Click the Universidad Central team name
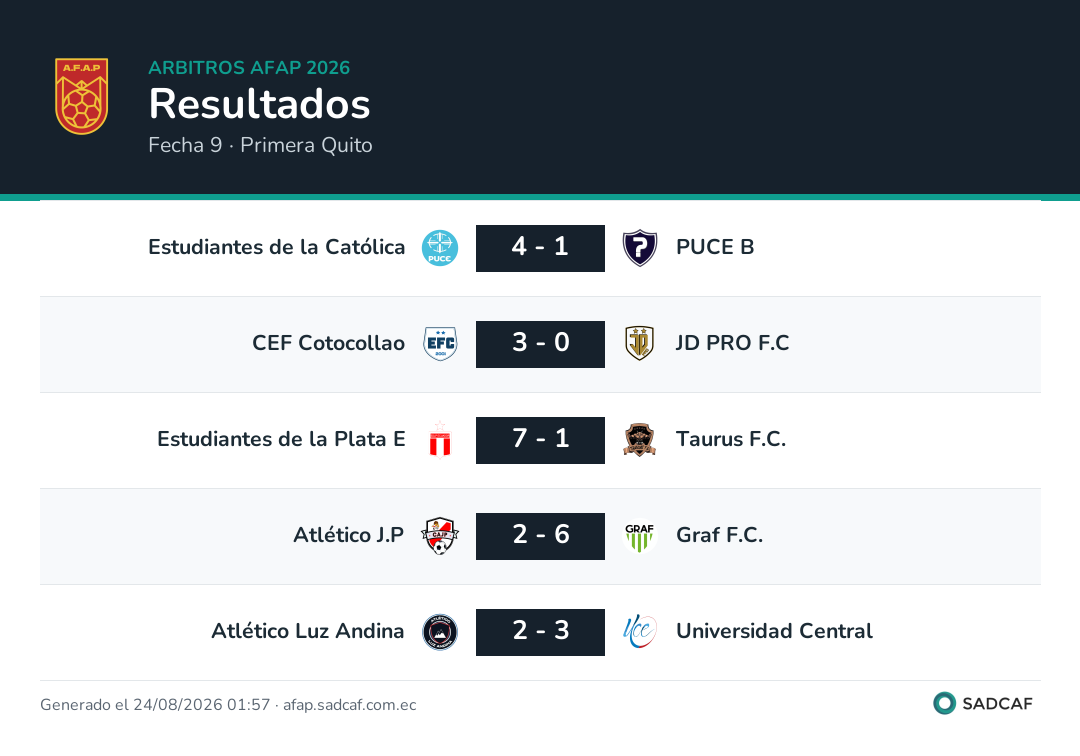1080x756 pixels. 774,631
